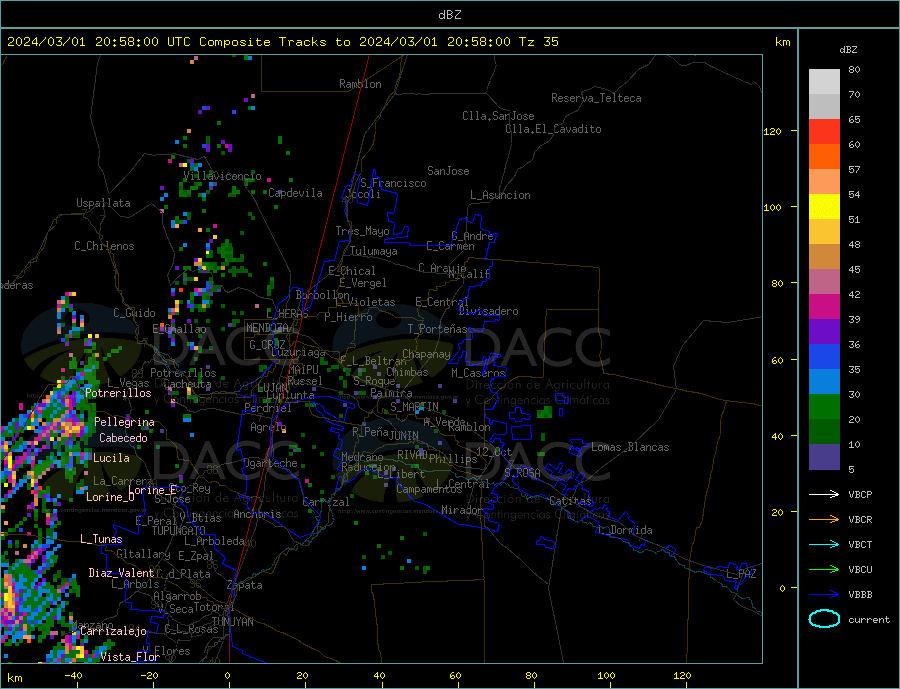This screenshot has height=689, width=900.
Task: Click the MENDOZA label on the map
Action: pos(267,328)
